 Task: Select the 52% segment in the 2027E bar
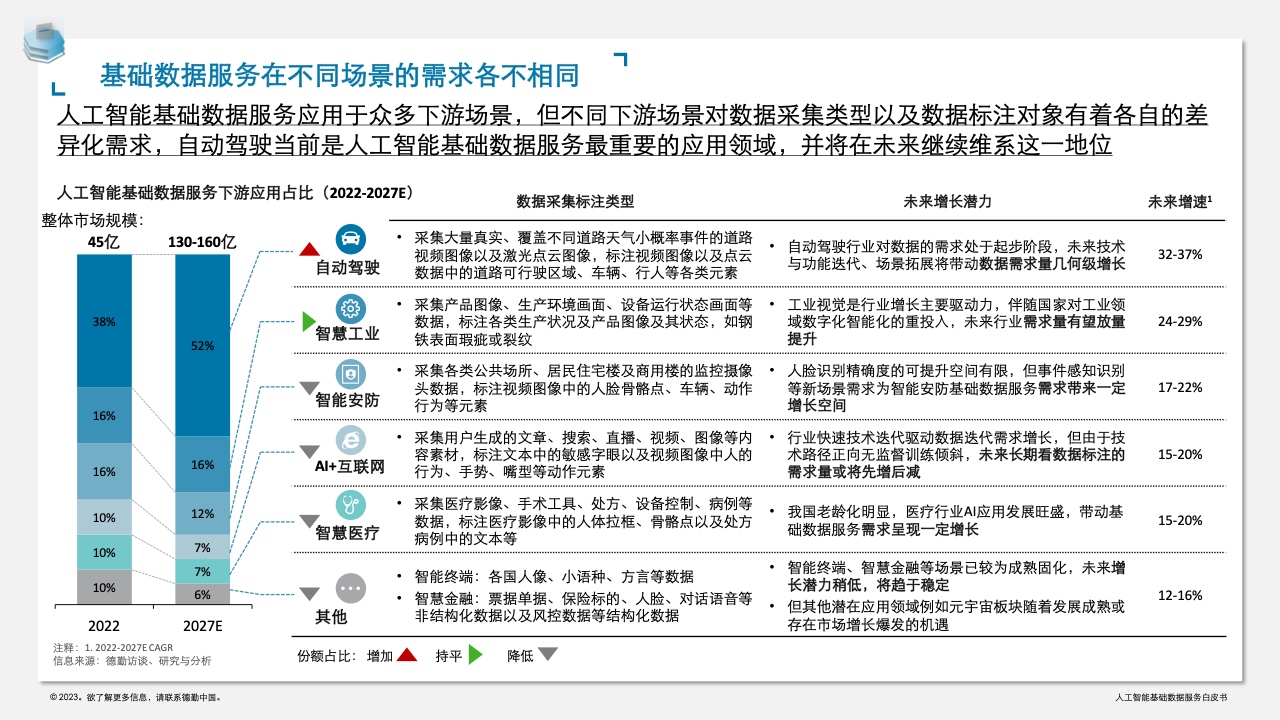pyautogui.click(x=202, y=345)
